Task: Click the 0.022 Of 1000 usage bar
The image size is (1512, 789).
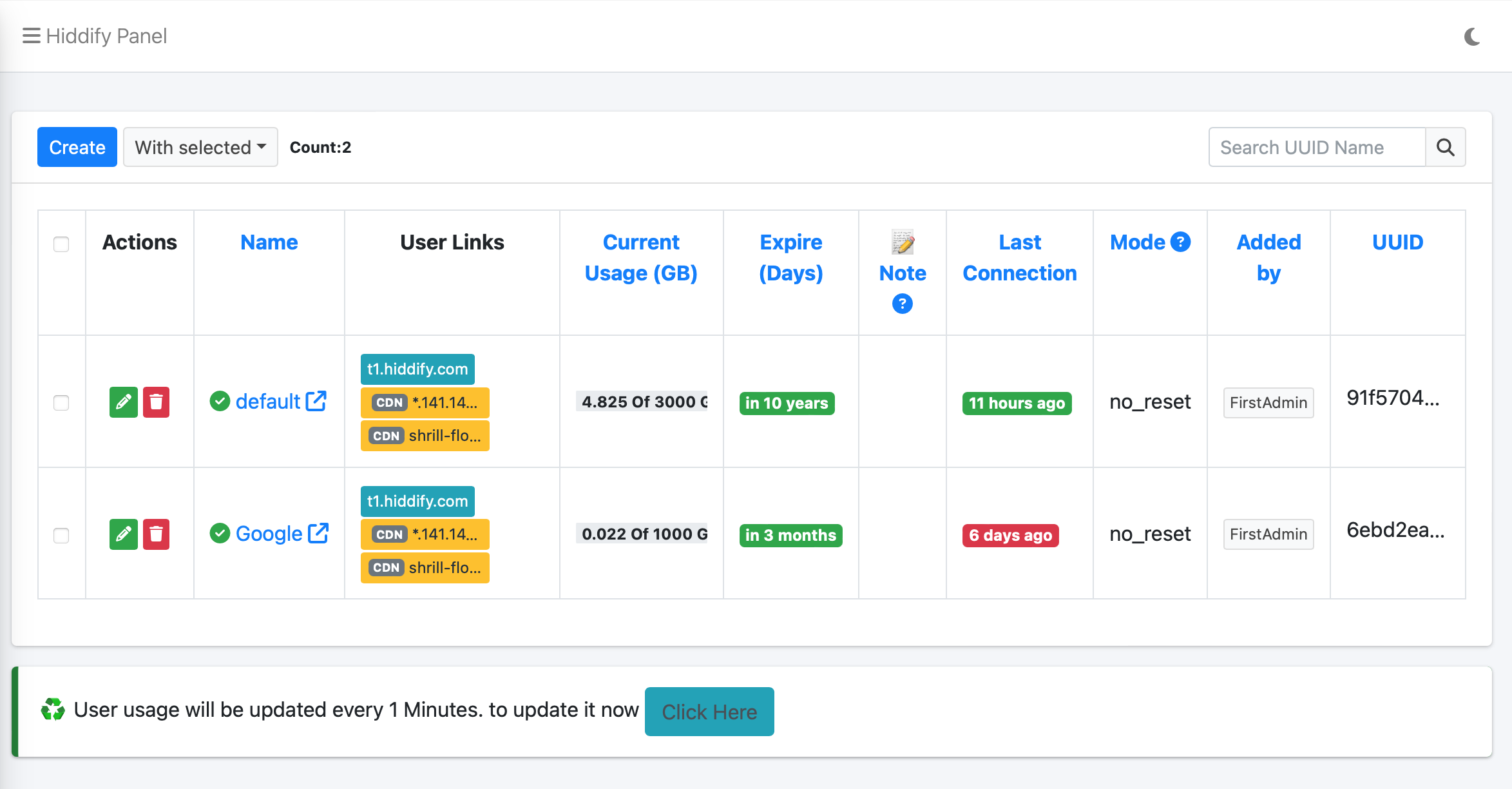Action: [642, 534]
